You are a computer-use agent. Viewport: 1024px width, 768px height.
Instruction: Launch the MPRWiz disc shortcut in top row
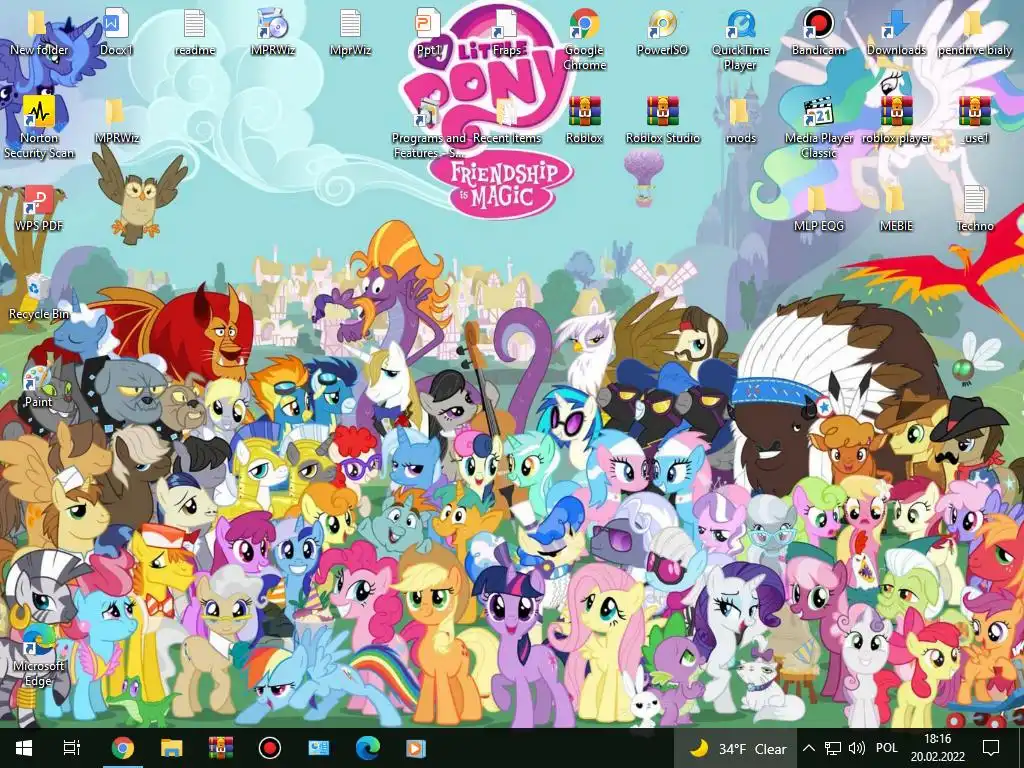pos(272,32)
